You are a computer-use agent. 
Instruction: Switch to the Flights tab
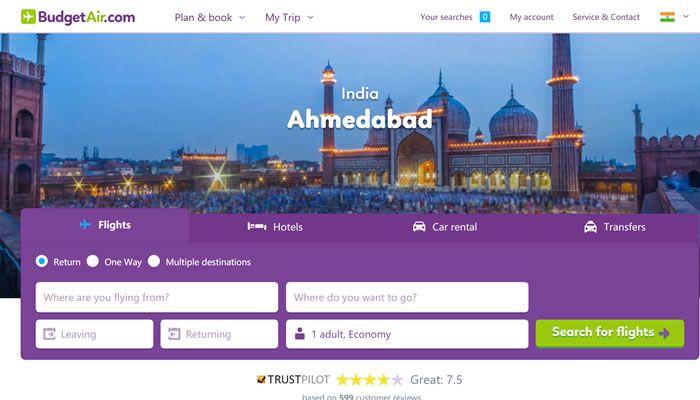pyautogui.click(x=105, y=225)
